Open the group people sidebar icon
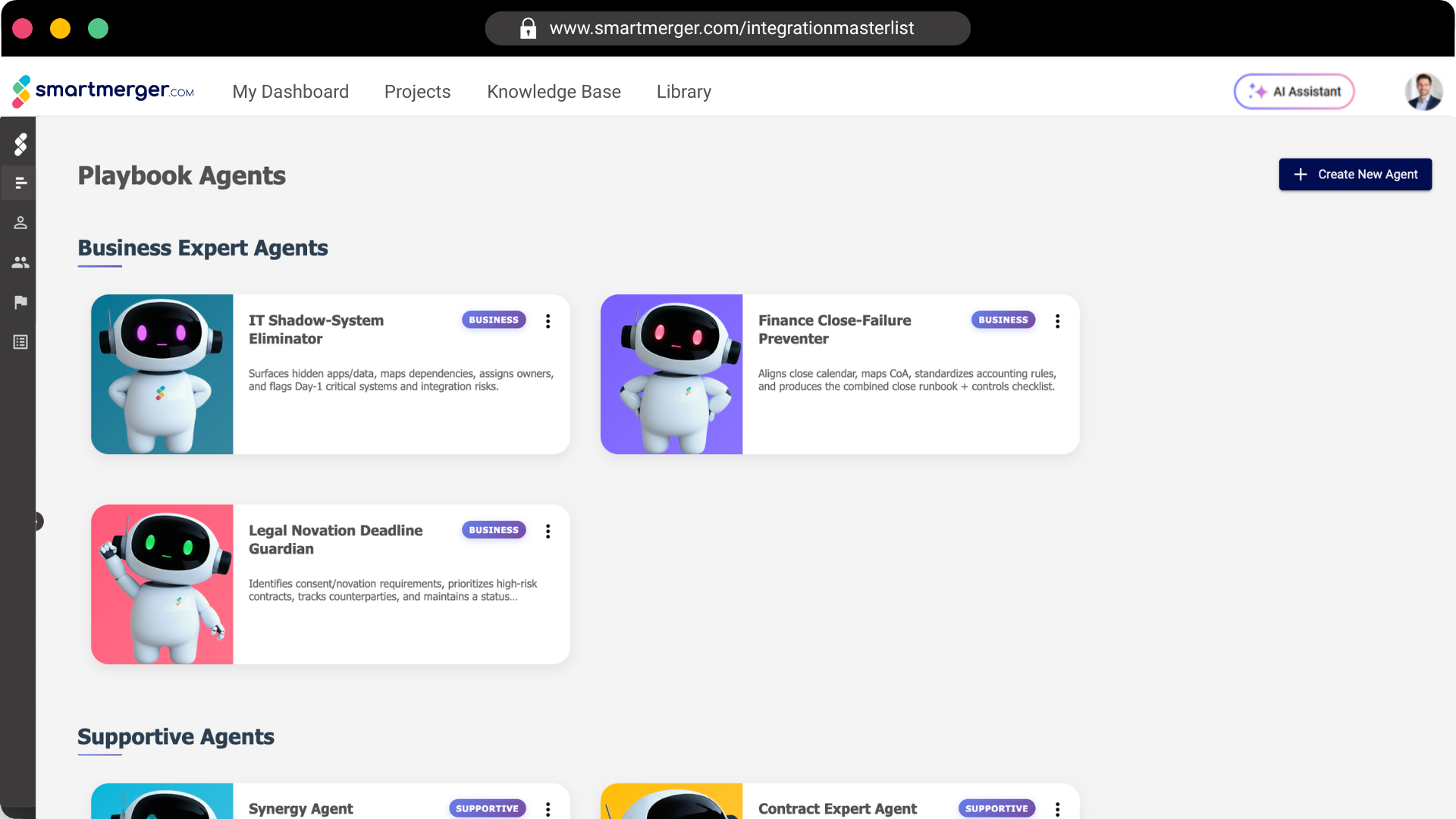Screen dimensions: 1456x819 20,262
